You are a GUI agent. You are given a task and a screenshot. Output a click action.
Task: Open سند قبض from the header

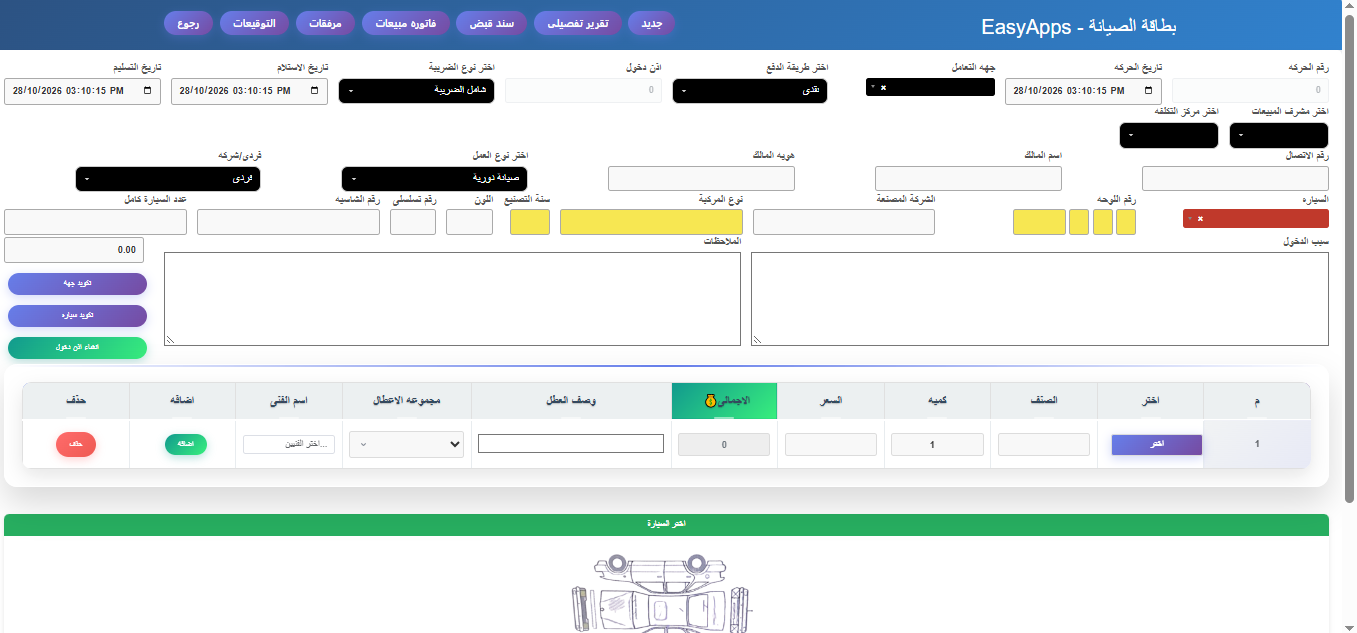[x=491, y=23]
